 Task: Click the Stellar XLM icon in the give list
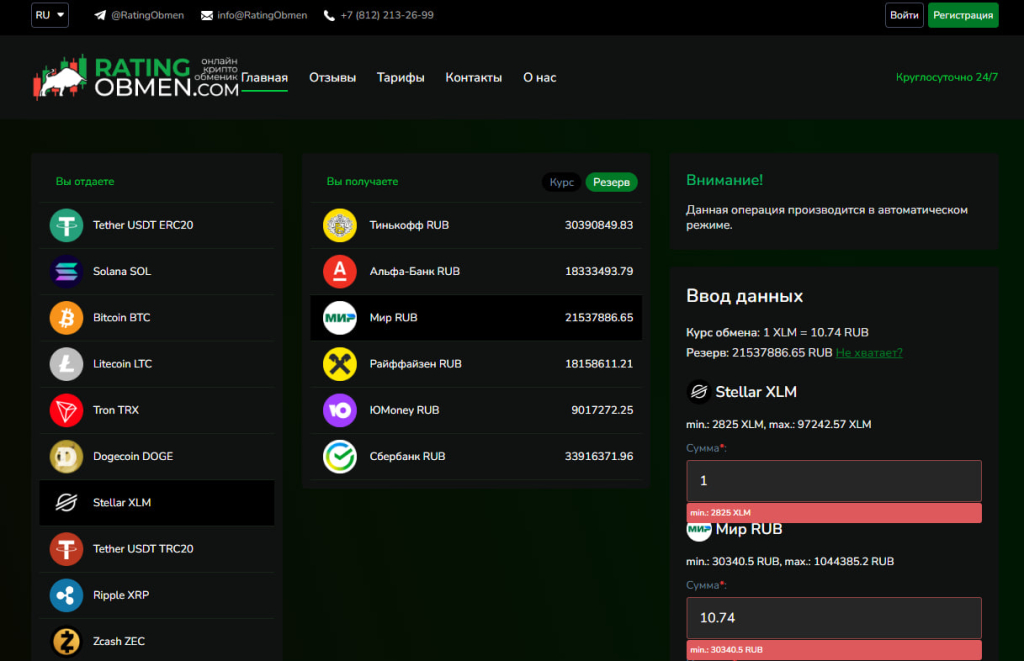[67, 503]
